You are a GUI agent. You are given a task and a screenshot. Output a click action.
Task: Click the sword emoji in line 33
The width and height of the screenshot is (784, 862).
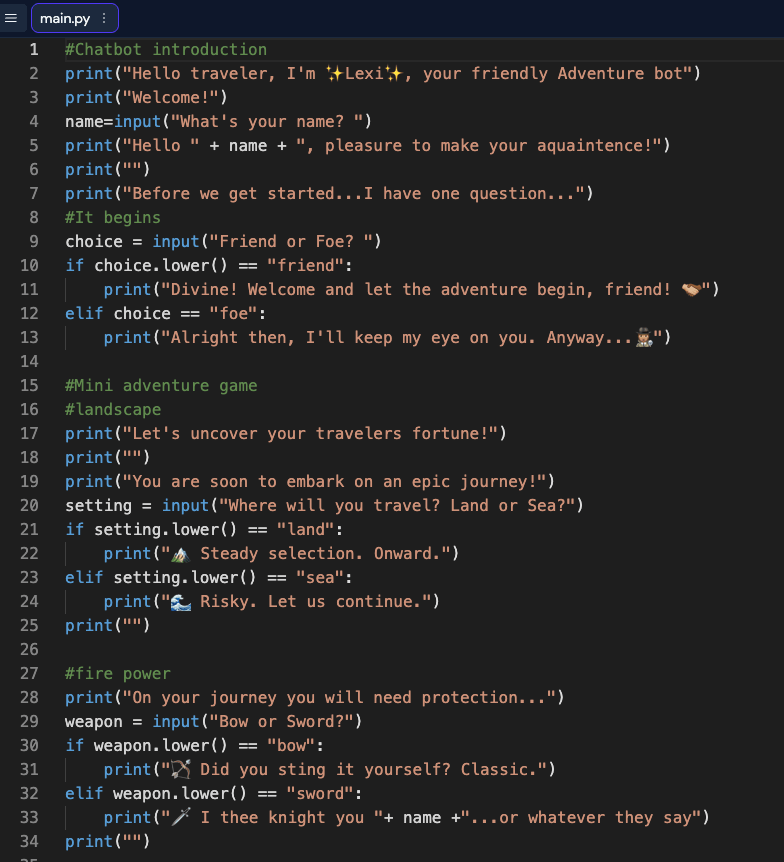click(180, 817)
